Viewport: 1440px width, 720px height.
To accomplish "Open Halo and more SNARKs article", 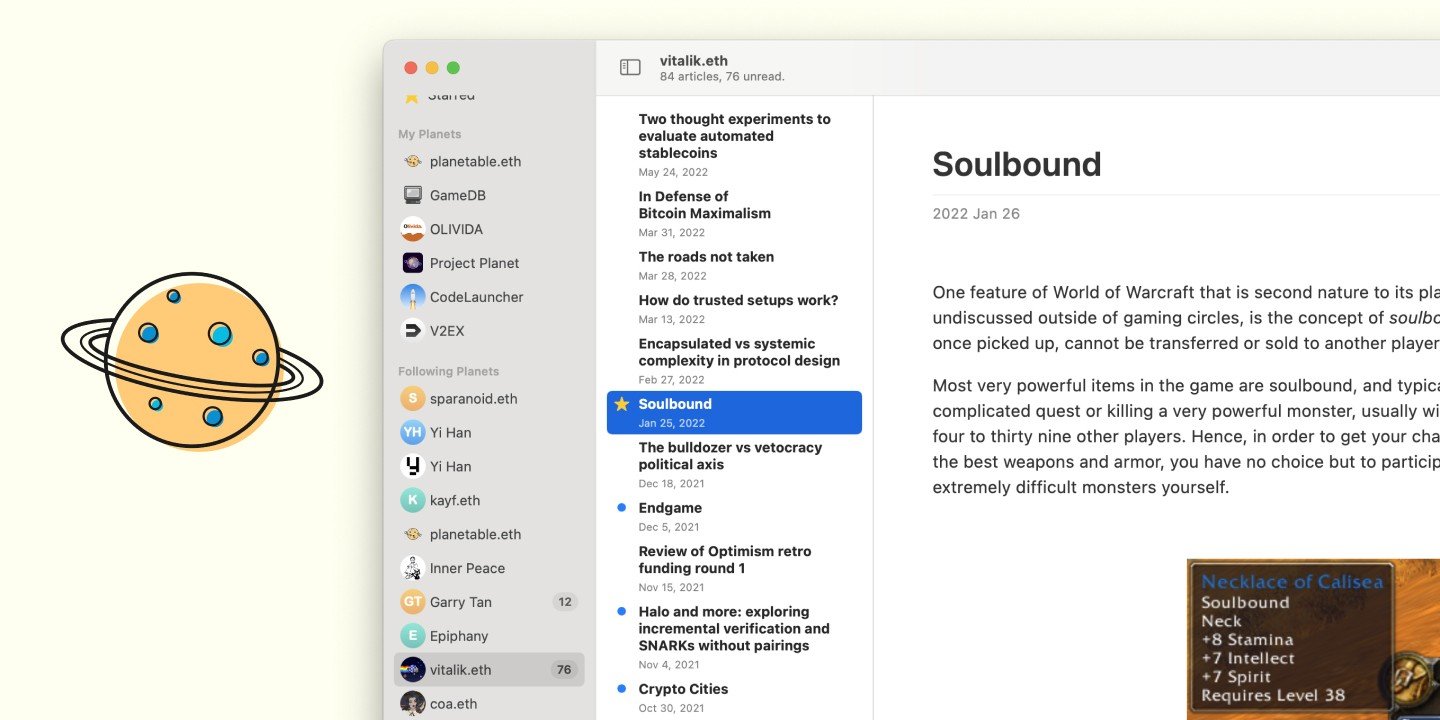I will (x=734, y=637).
